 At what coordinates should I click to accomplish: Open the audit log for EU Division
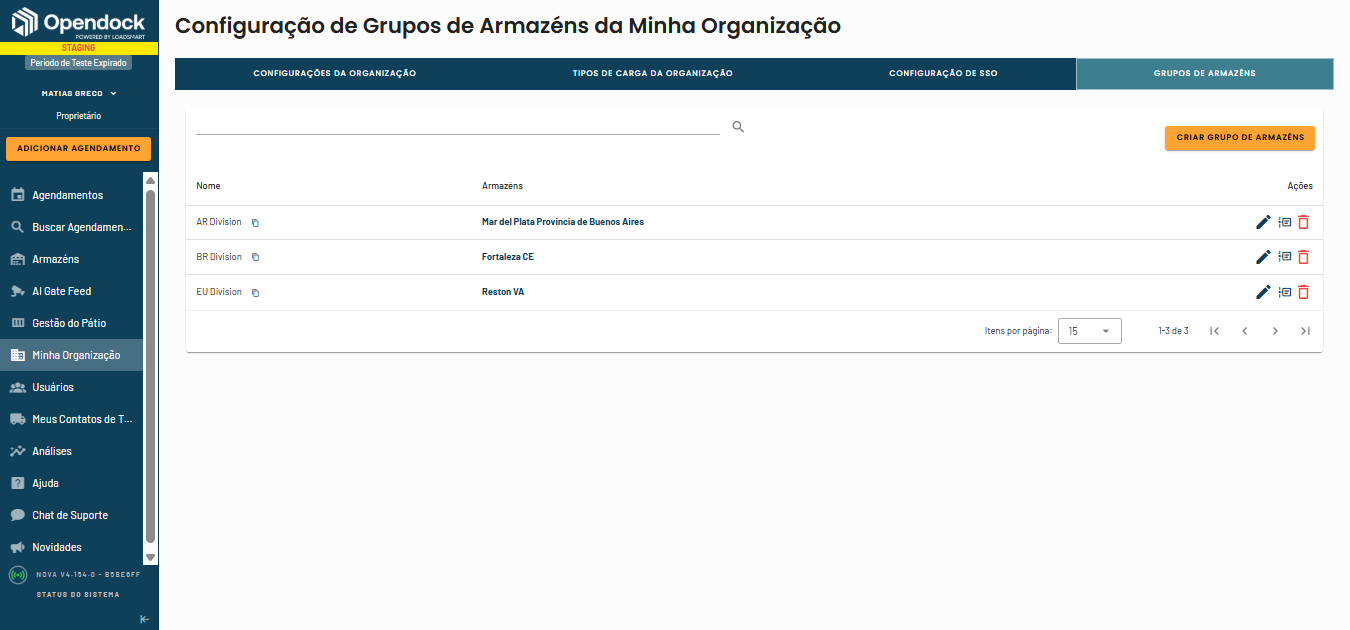click(1285, 292)
